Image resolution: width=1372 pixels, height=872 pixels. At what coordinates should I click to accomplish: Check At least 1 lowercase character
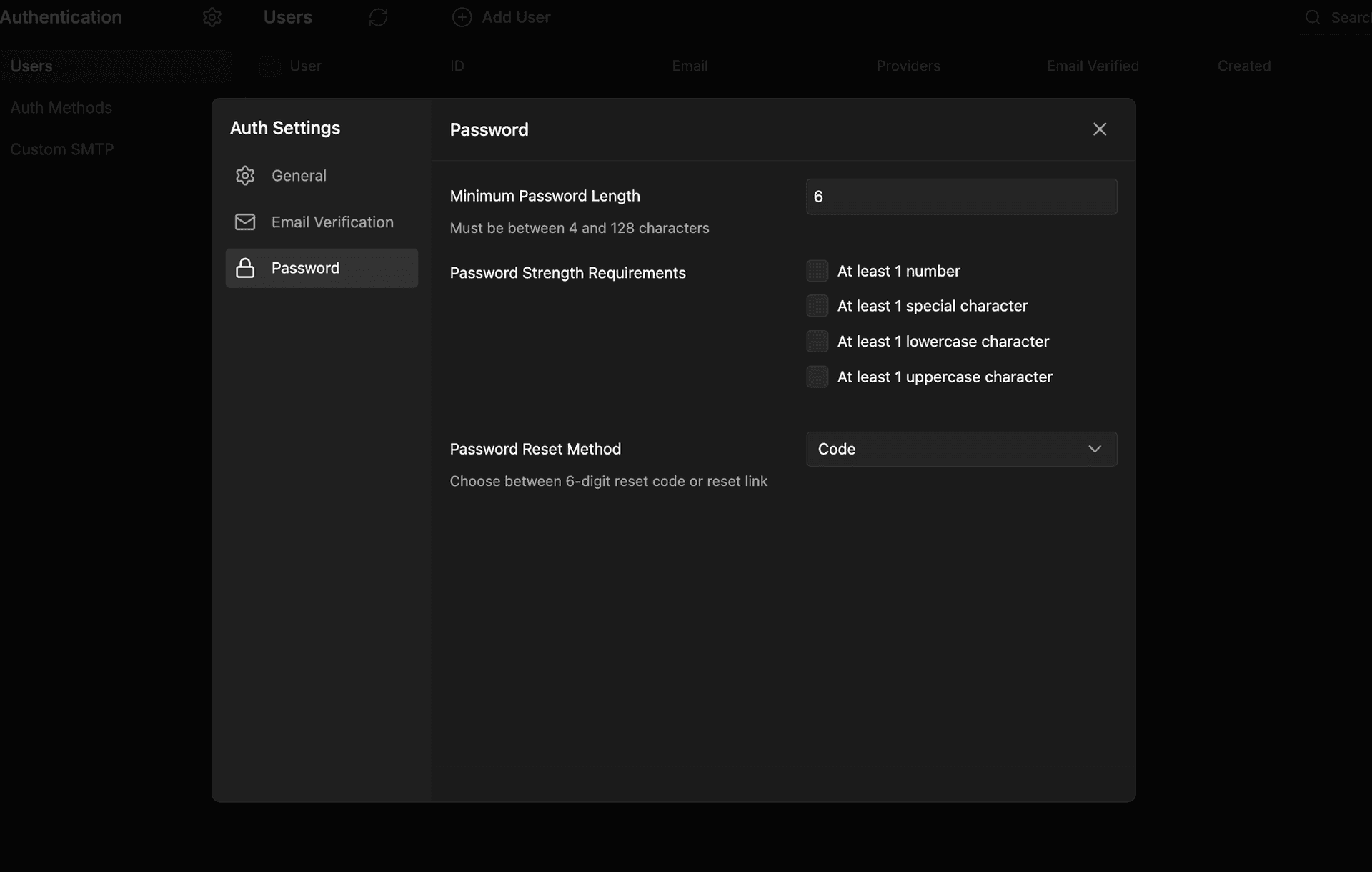[x=817, y=341]
